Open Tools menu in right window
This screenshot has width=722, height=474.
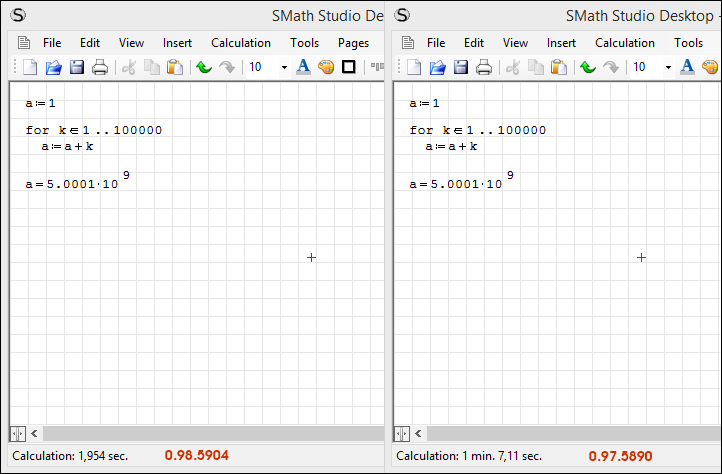pyautogui.click(x=688, y=43)
